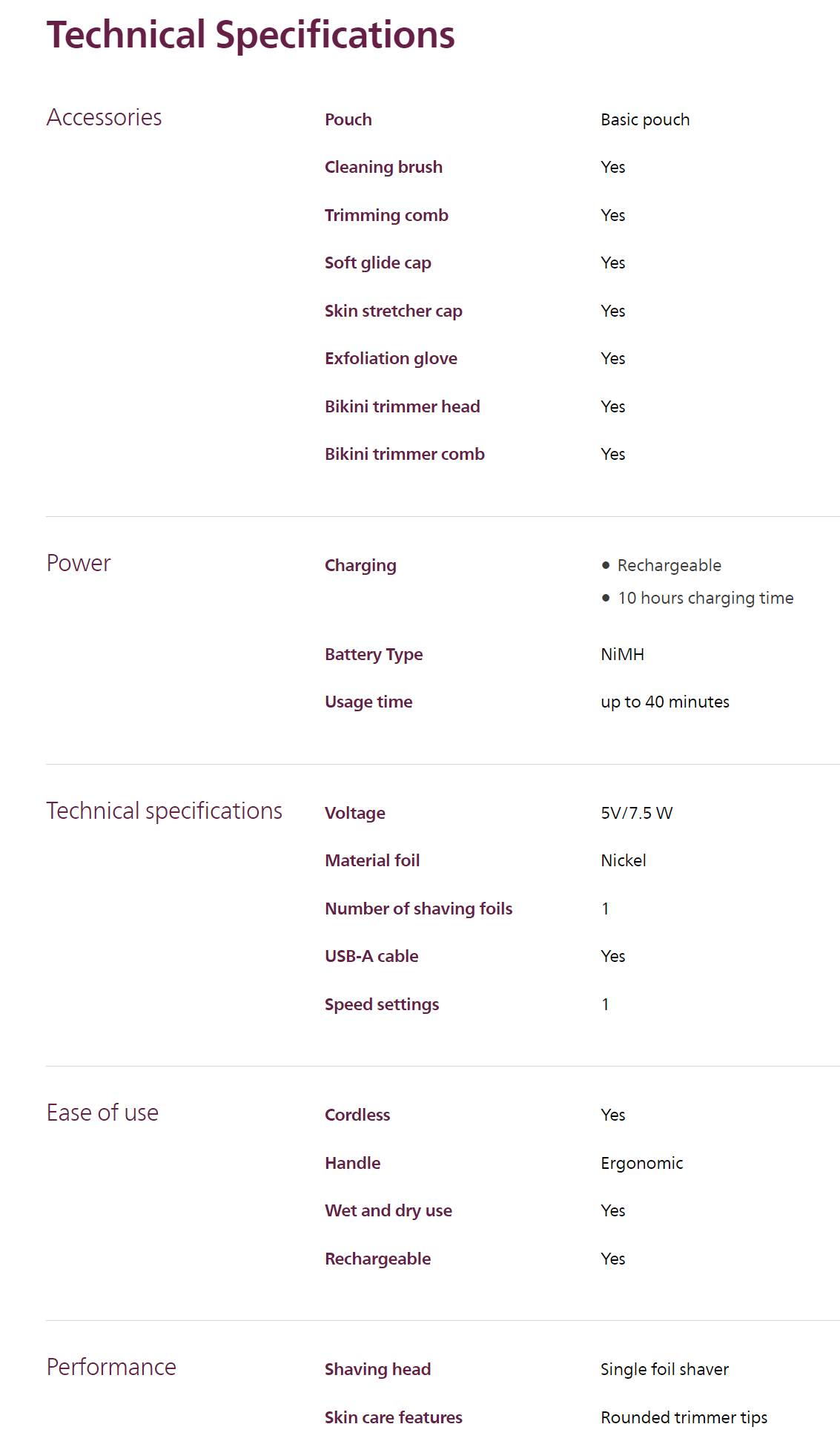Click the Technical Specifications page heading

[251, 36]
